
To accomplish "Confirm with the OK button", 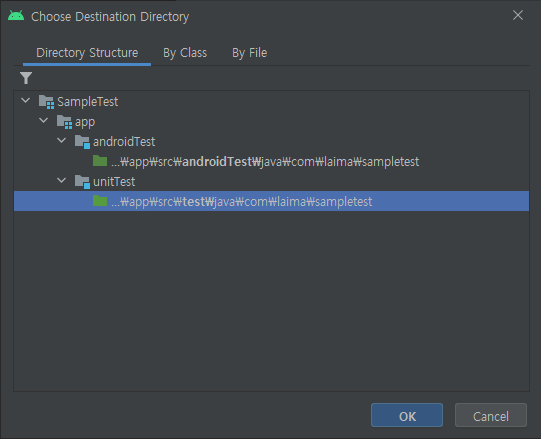I will click(407, 415).
